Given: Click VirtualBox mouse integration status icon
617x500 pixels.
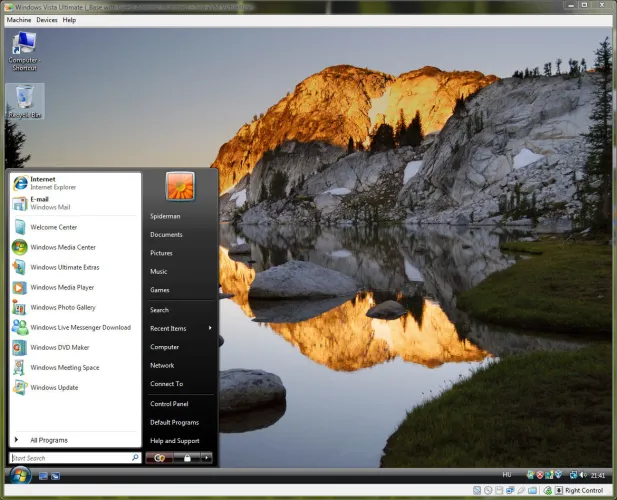Looking at the screenshot, I should click(547, 491).
